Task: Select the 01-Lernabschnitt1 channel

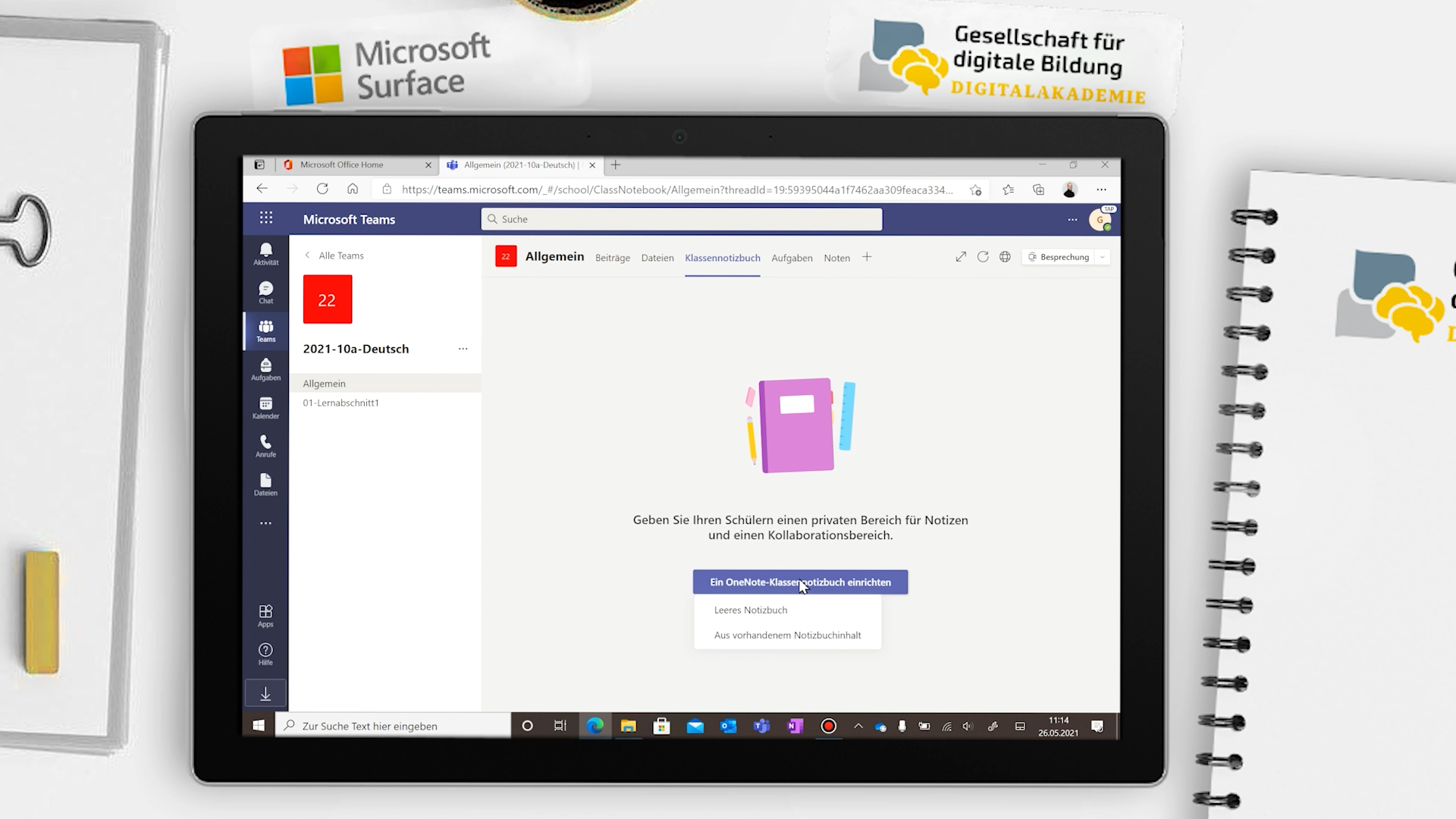Action: point(384,403)
